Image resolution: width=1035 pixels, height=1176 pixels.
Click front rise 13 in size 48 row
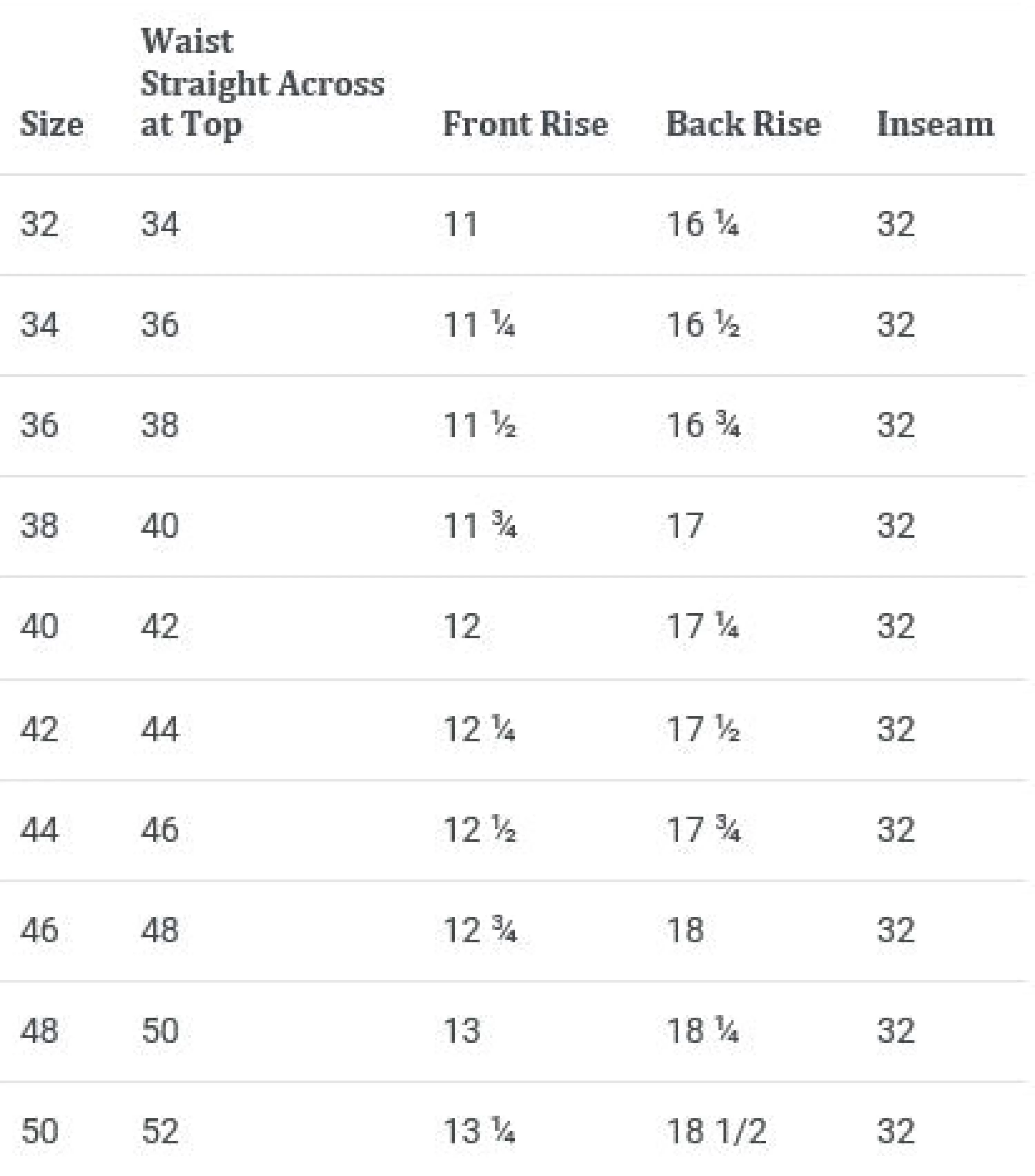click(x=461, y=1030)
